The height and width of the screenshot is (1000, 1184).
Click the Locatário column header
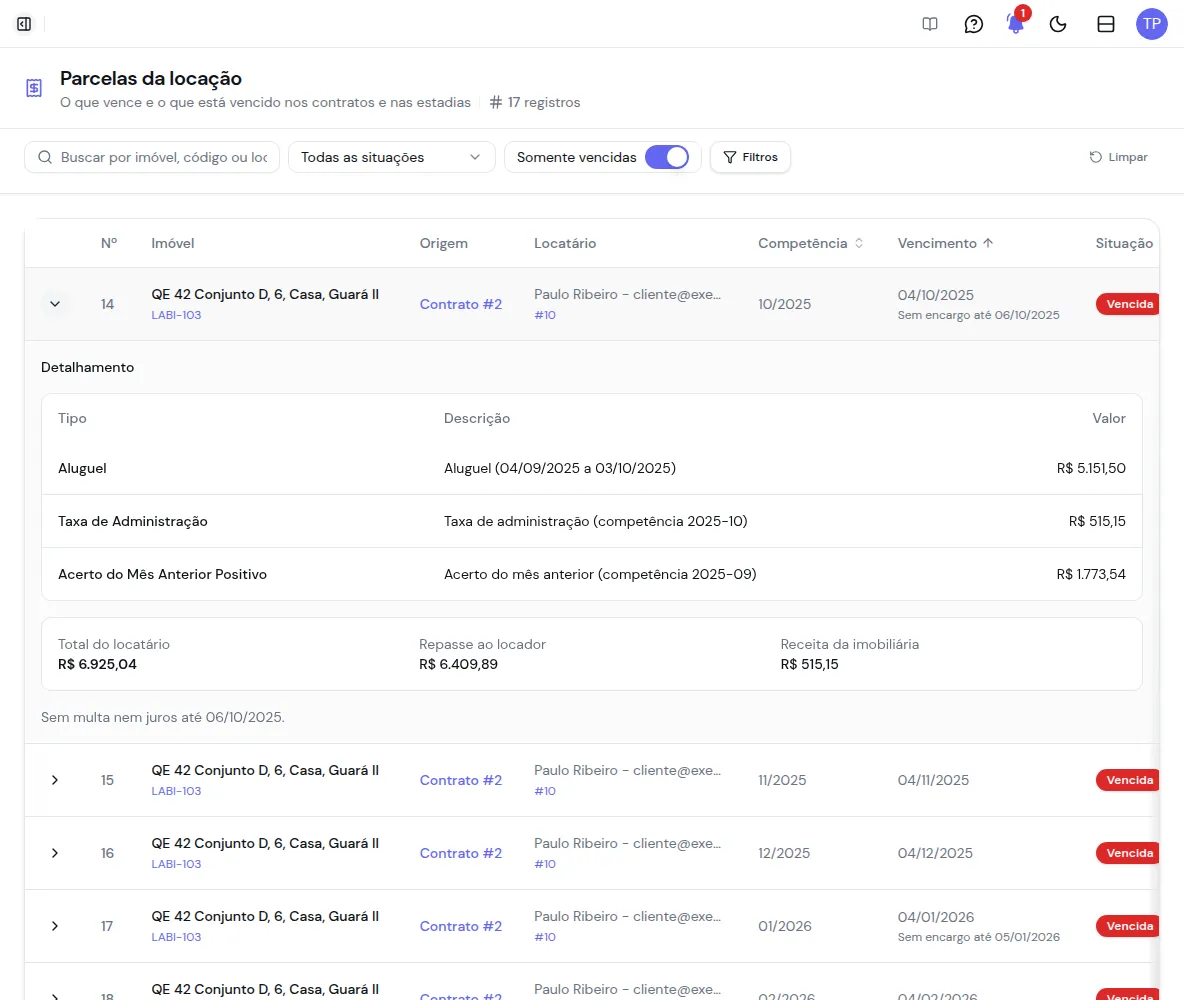pos(565,243)
